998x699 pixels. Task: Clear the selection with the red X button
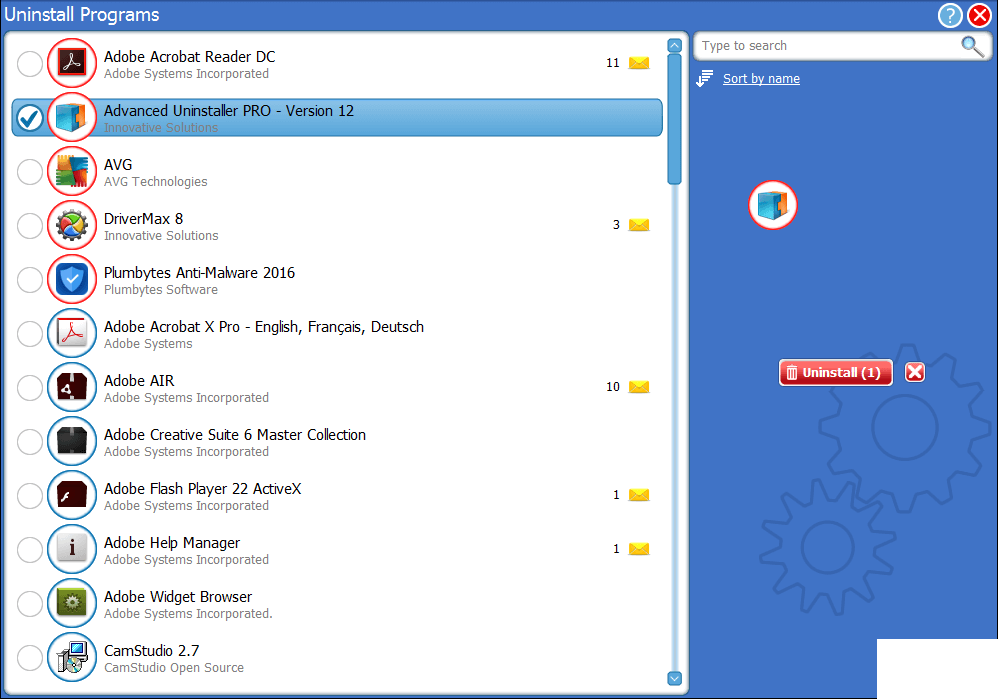point(915,372)
